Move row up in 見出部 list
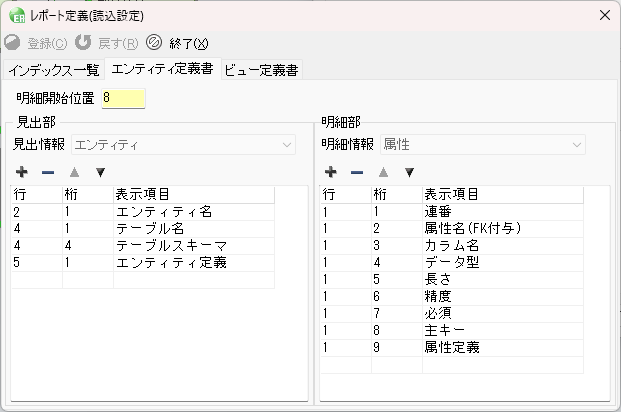 74,172
